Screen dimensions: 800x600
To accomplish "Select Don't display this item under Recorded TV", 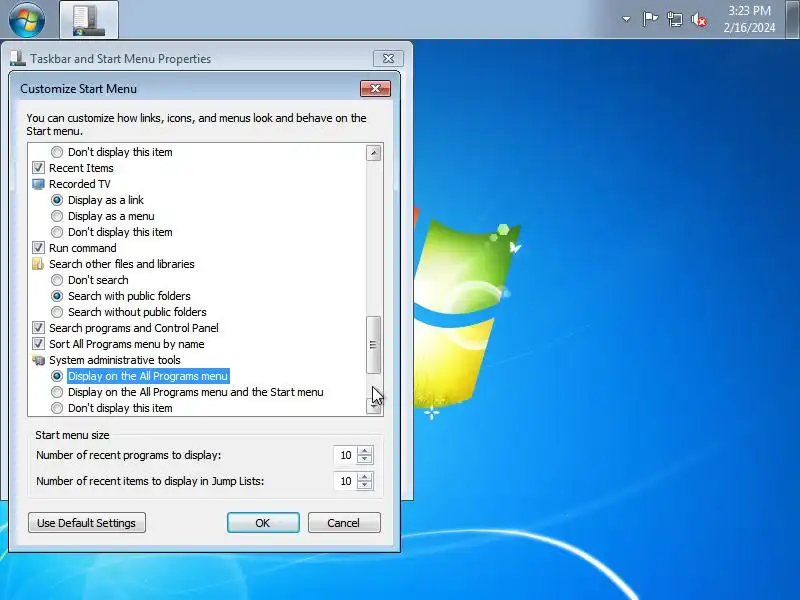I will (57, 232).
